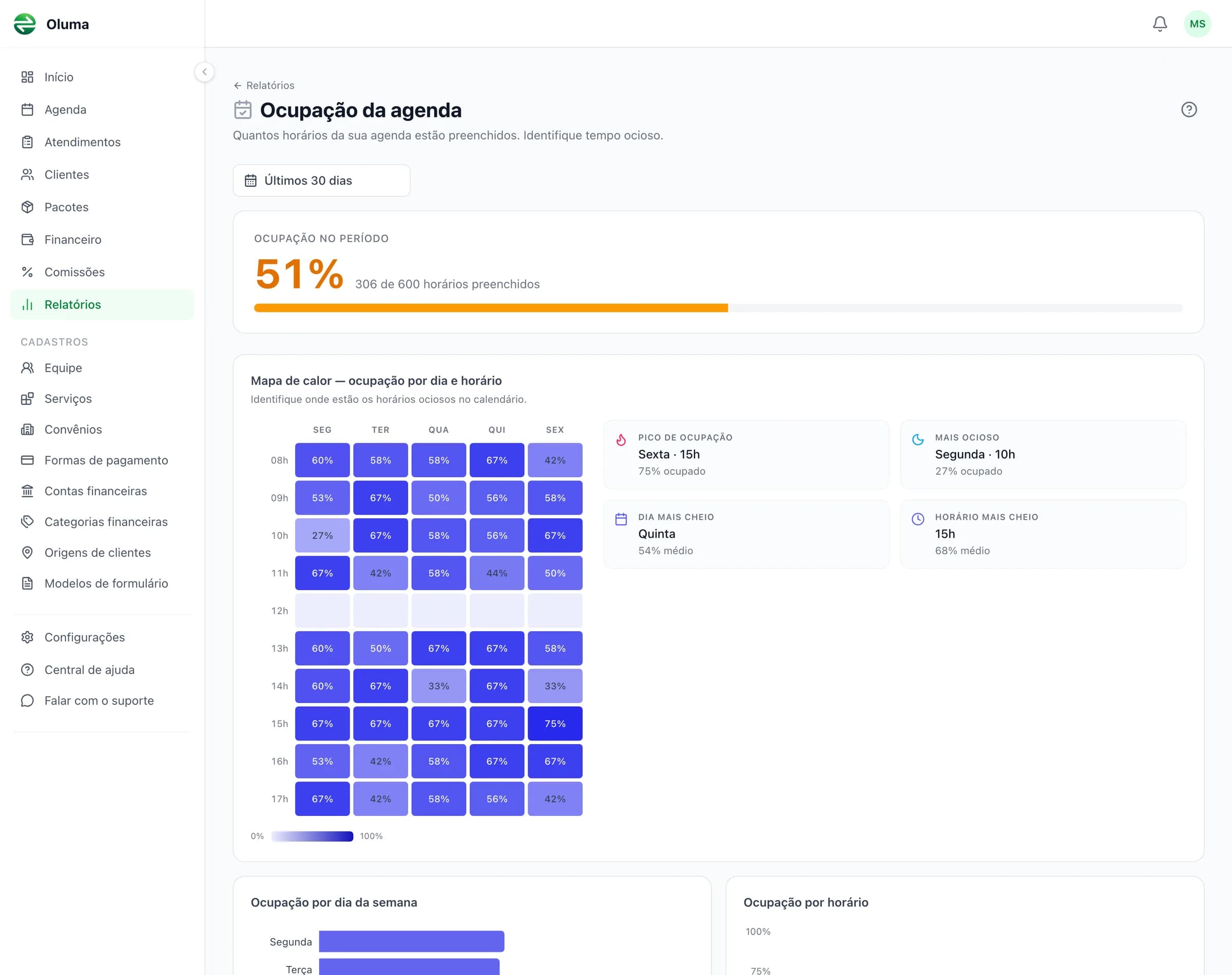The height and width of the screenshot is (975, 1232).
Task: Open the Convênios page
Action: tap(102, 430)
